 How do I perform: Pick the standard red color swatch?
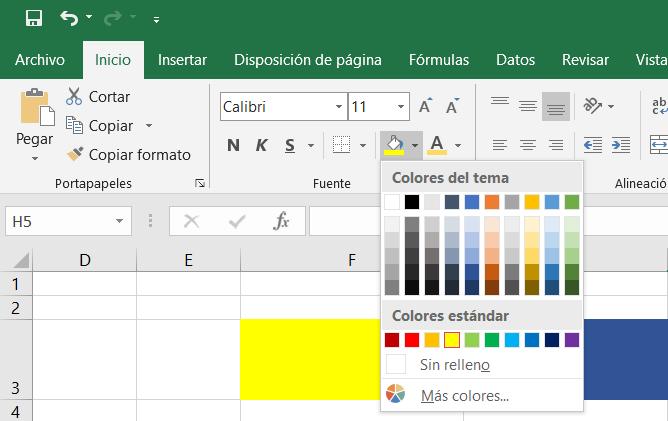point(412,340)
